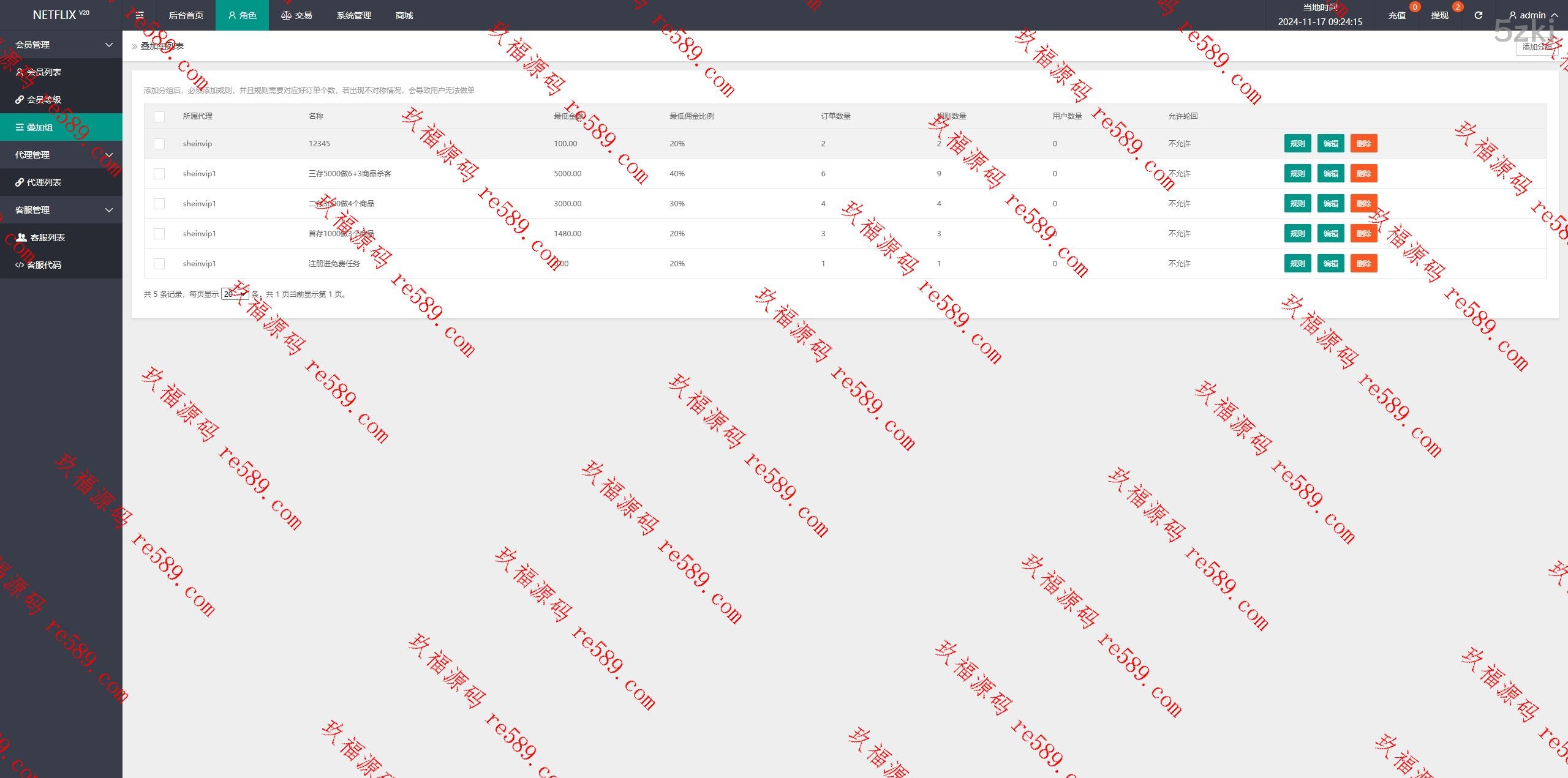This screenshot has width=1568, height=778.
Task: Open 会员列表 member list sidebar item
Action: pos(44,72)
